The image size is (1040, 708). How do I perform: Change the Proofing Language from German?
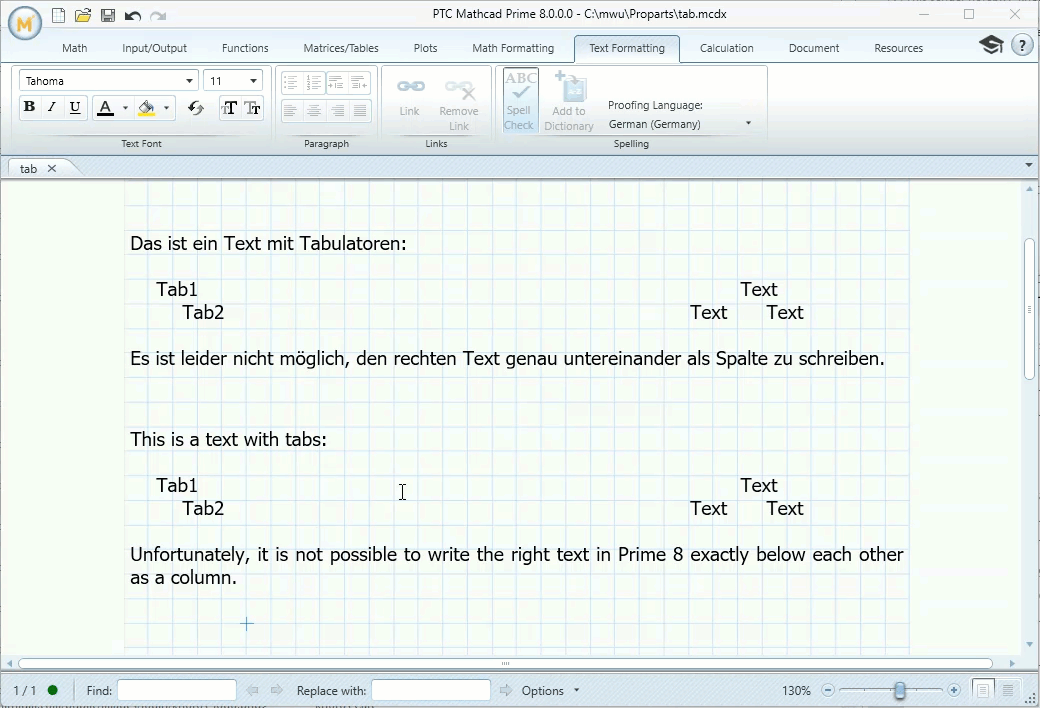746,123
